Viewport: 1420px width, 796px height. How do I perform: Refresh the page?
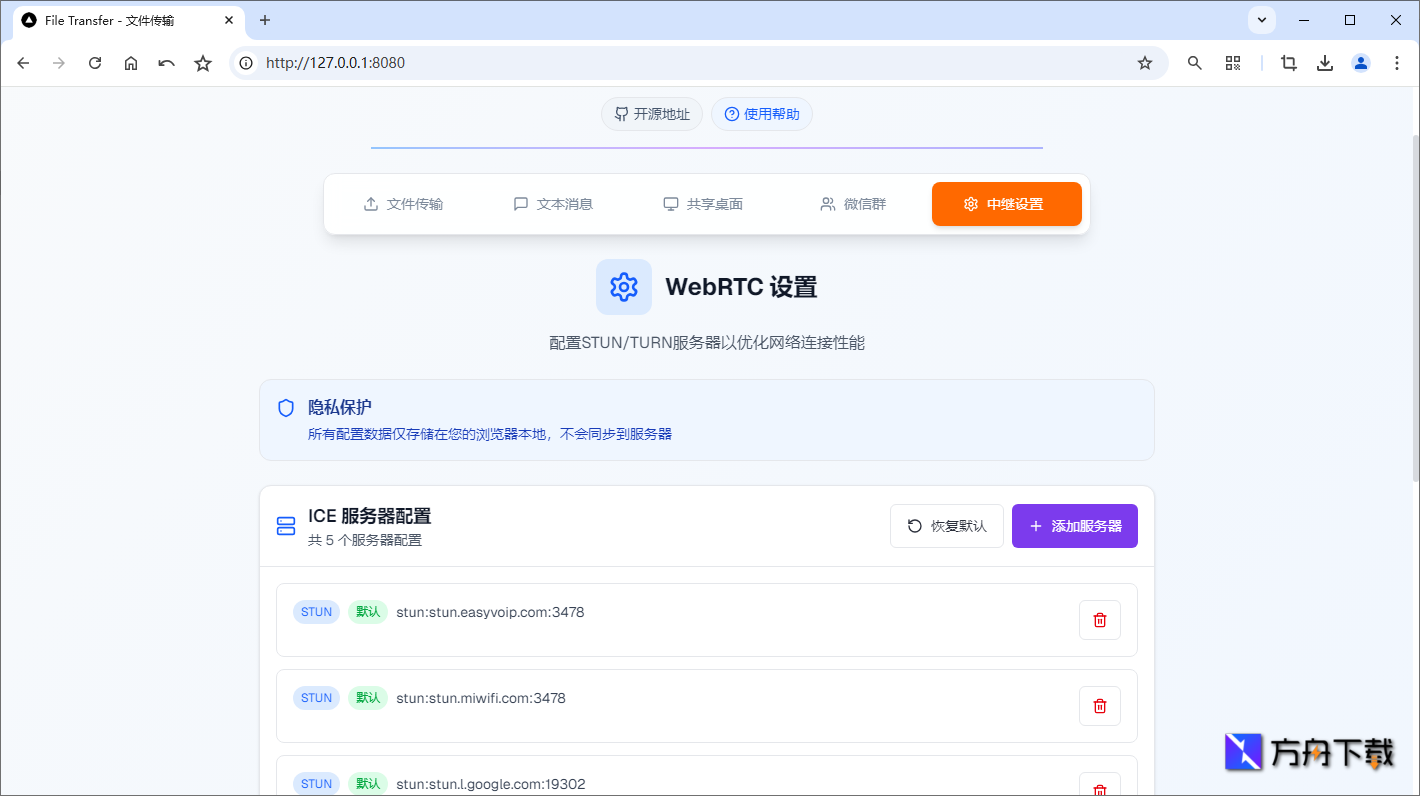coord(94,62)
